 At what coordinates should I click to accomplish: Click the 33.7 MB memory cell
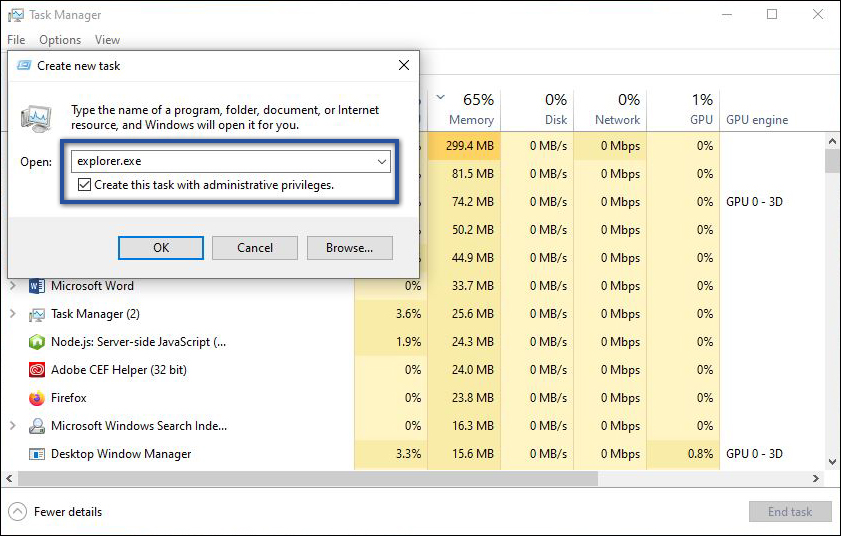tap(464, 286)
